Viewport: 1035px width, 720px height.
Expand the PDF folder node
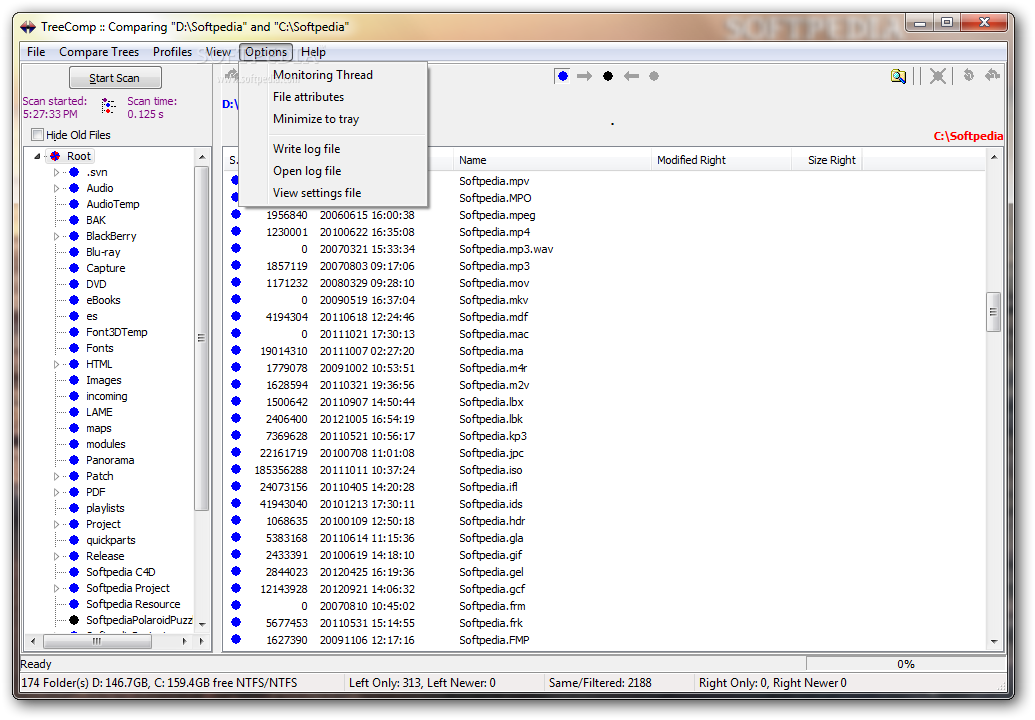[56, 492]
